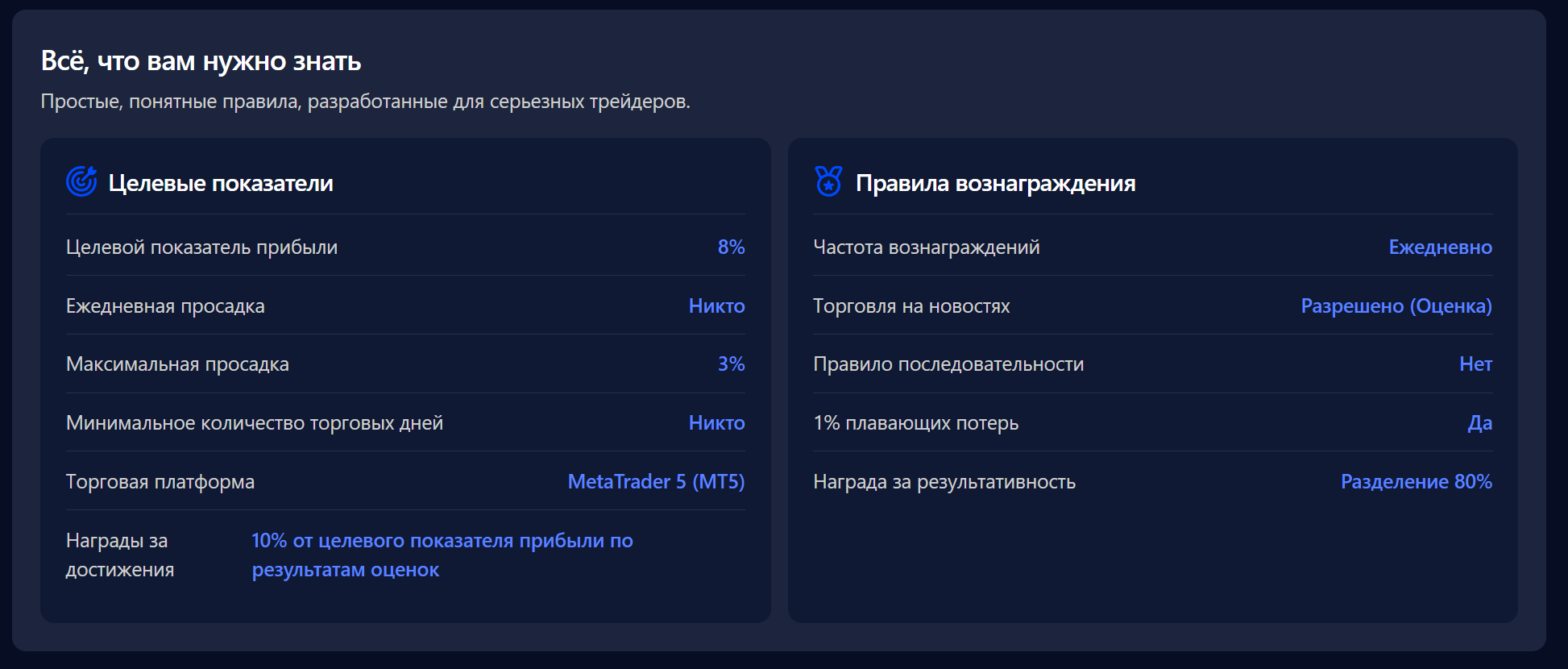Click Минимальное количество торговых дней label
This screenshot has height=669, width=1568.
tap(255, 423)
